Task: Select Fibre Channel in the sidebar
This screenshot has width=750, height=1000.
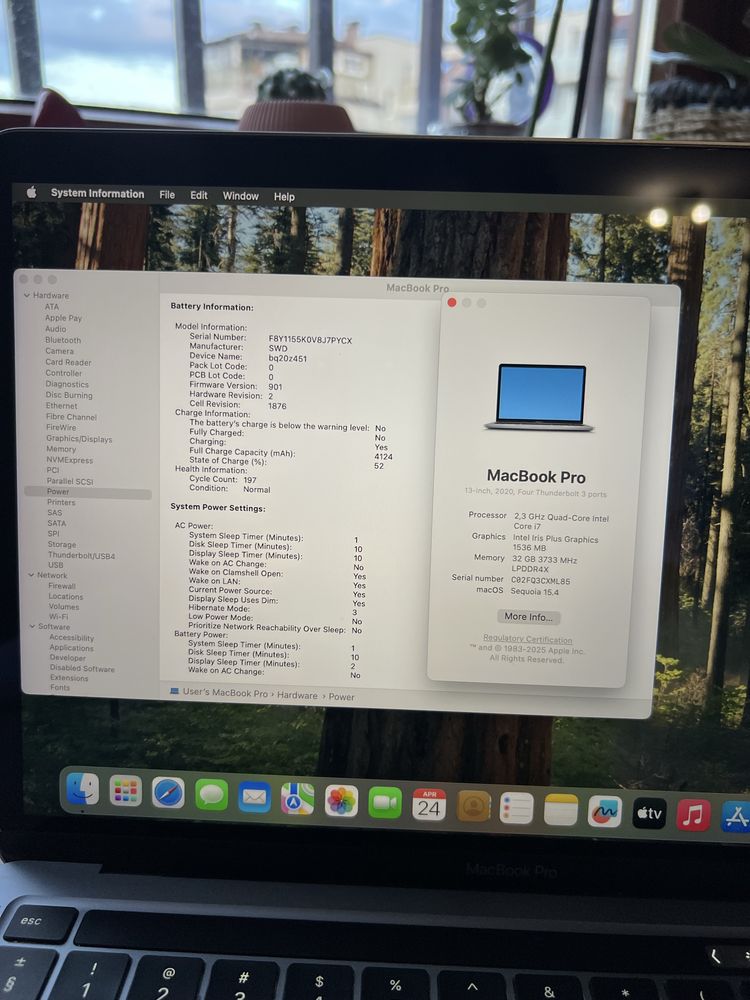Action: [71, 416]
